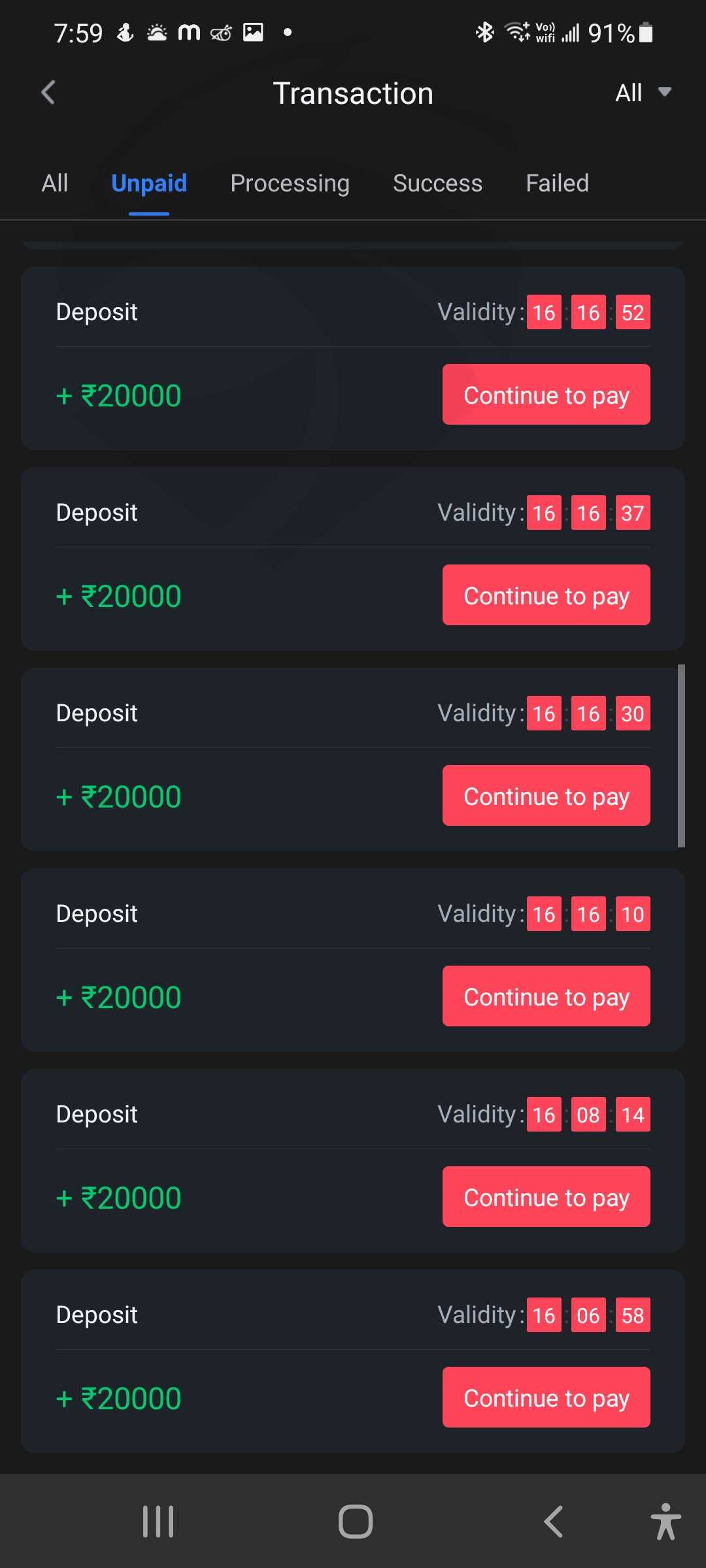Continue to pay deposit with validity 16:08:14

pyautogui.click(x=546, y=1197)
